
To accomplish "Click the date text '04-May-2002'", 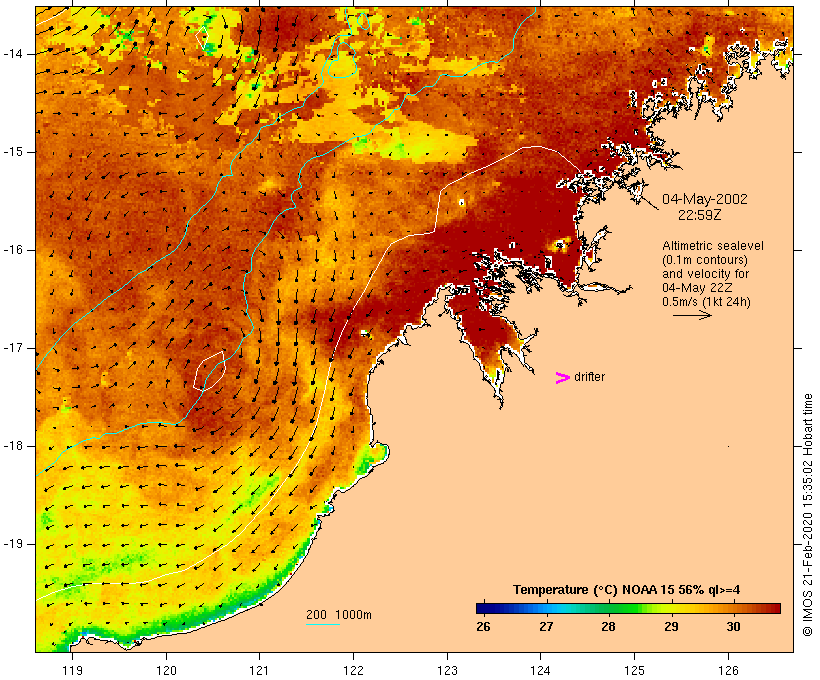I will coord(704,199).
